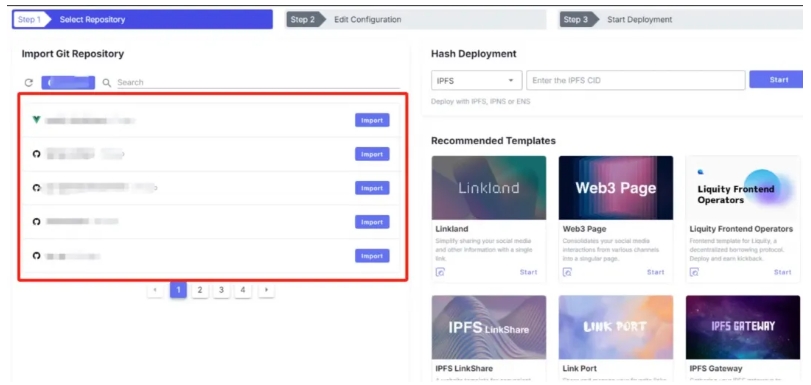This screenshot has height=385, width=811.
Task: Click the search magnifier icon
Action: (x=107, y=83)
